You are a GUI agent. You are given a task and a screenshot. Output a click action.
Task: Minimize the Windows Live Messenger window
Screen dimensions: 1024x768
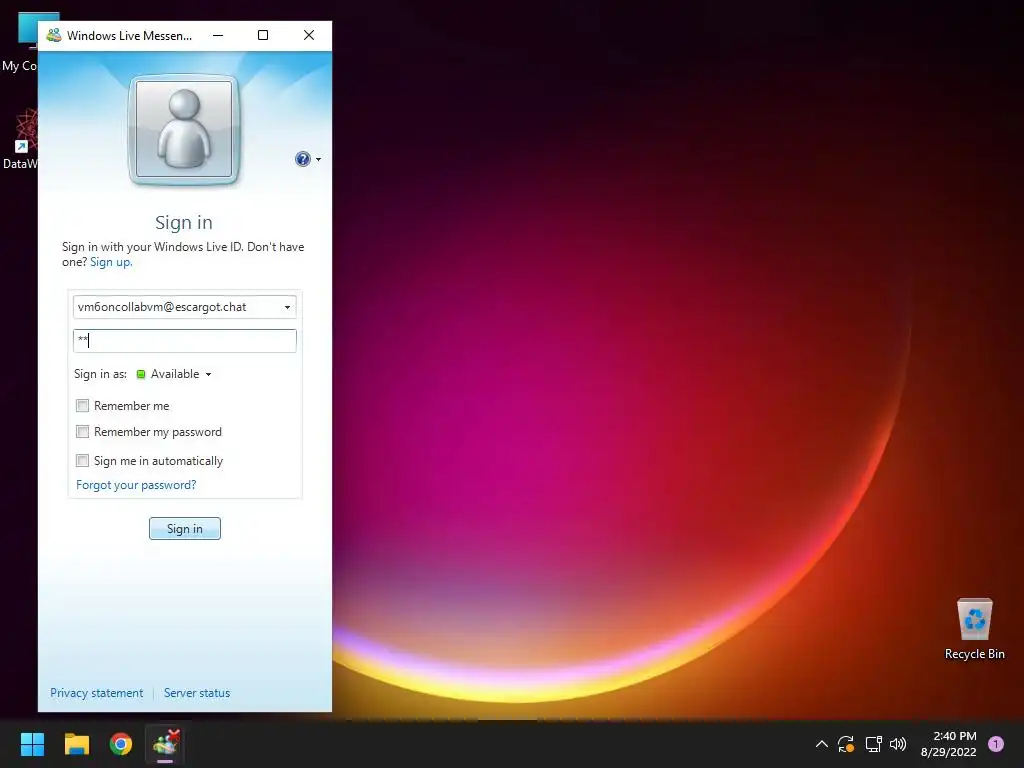[218, 35]
